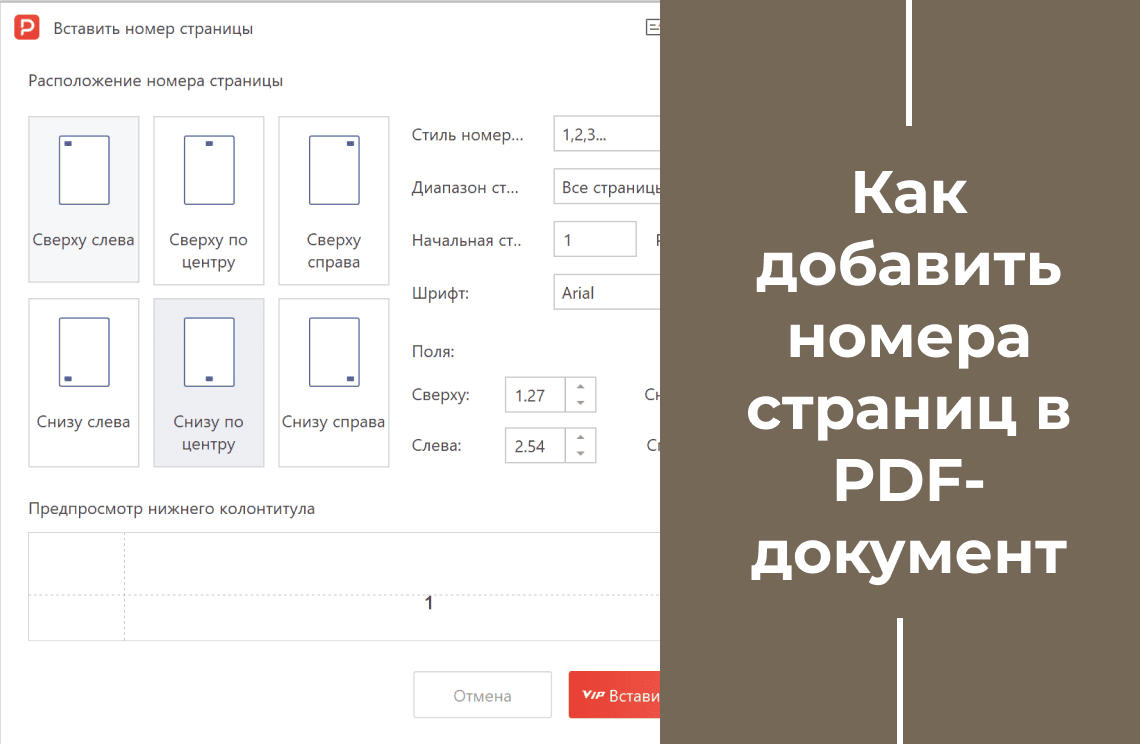Choose the 'Снизу справа' page number position
This screenshot has width=1140, height=744.
[334, 381]
